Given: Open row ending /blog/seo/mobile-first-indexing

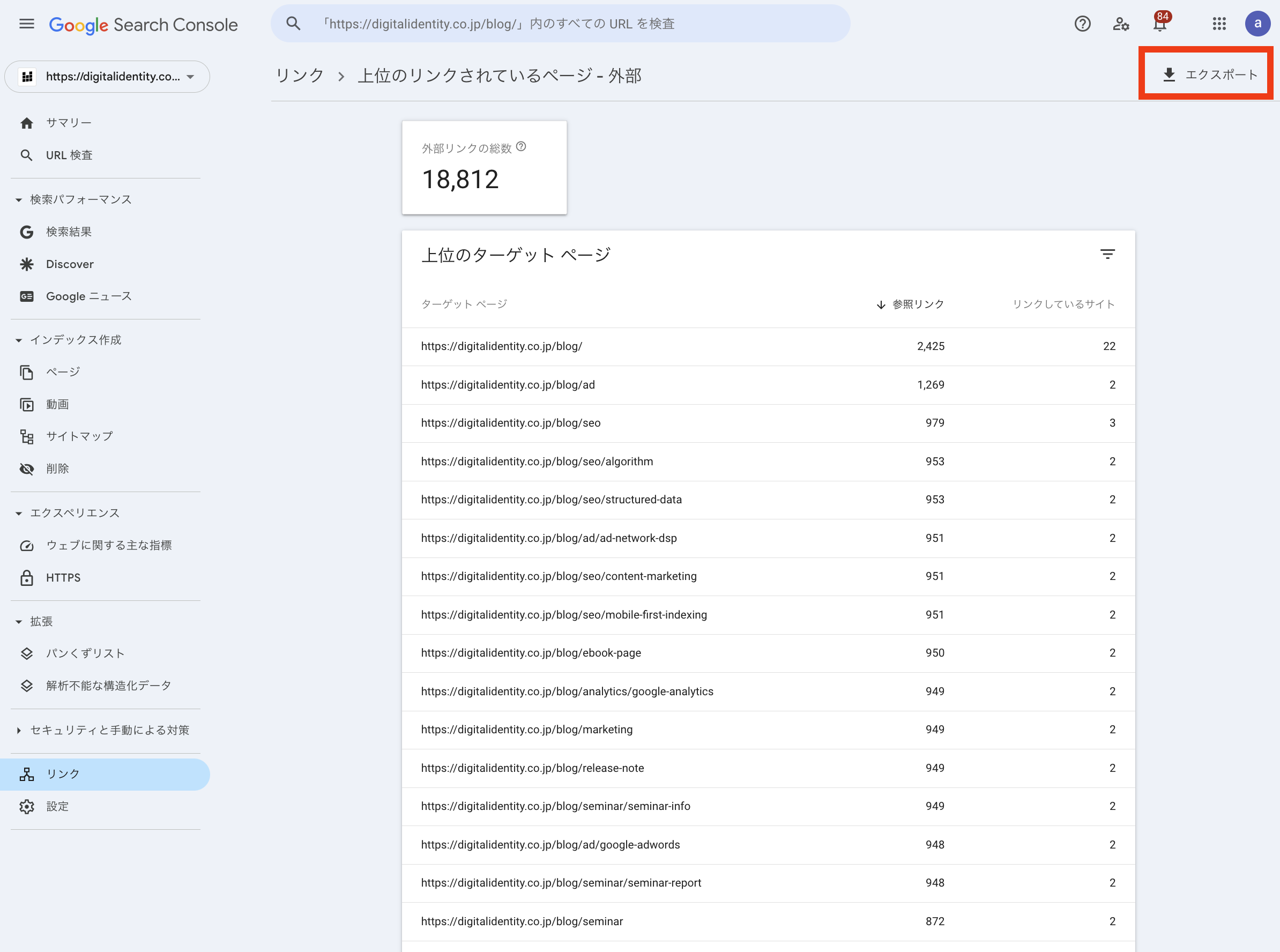Looking at the screenshot, I should point(768,615).
